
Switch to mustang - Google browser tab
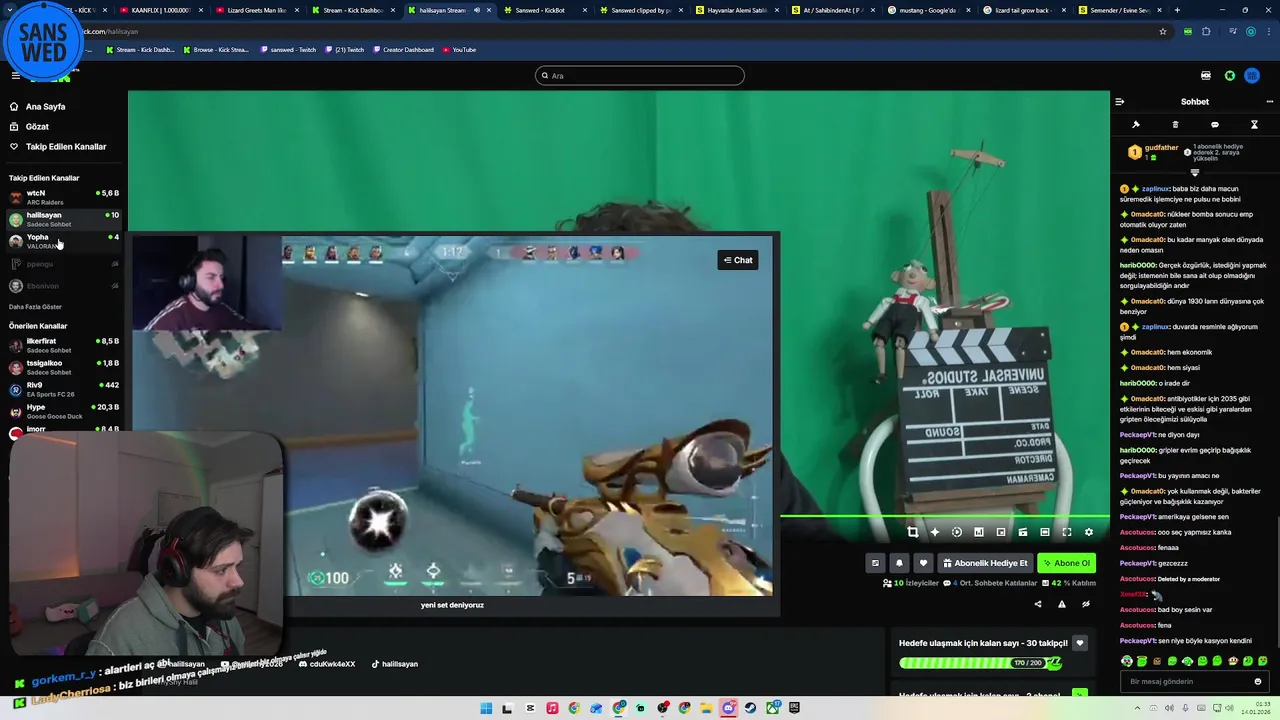tap(928, 10)
